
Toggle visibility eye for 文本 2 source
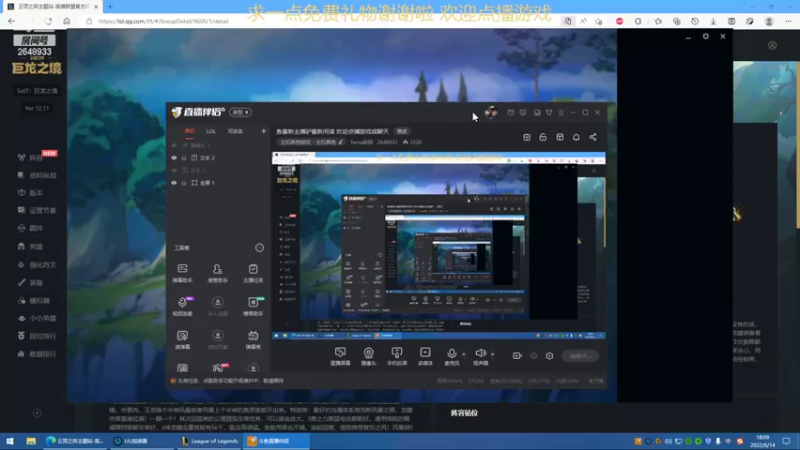pyautogui.click(x=174, y=158)
